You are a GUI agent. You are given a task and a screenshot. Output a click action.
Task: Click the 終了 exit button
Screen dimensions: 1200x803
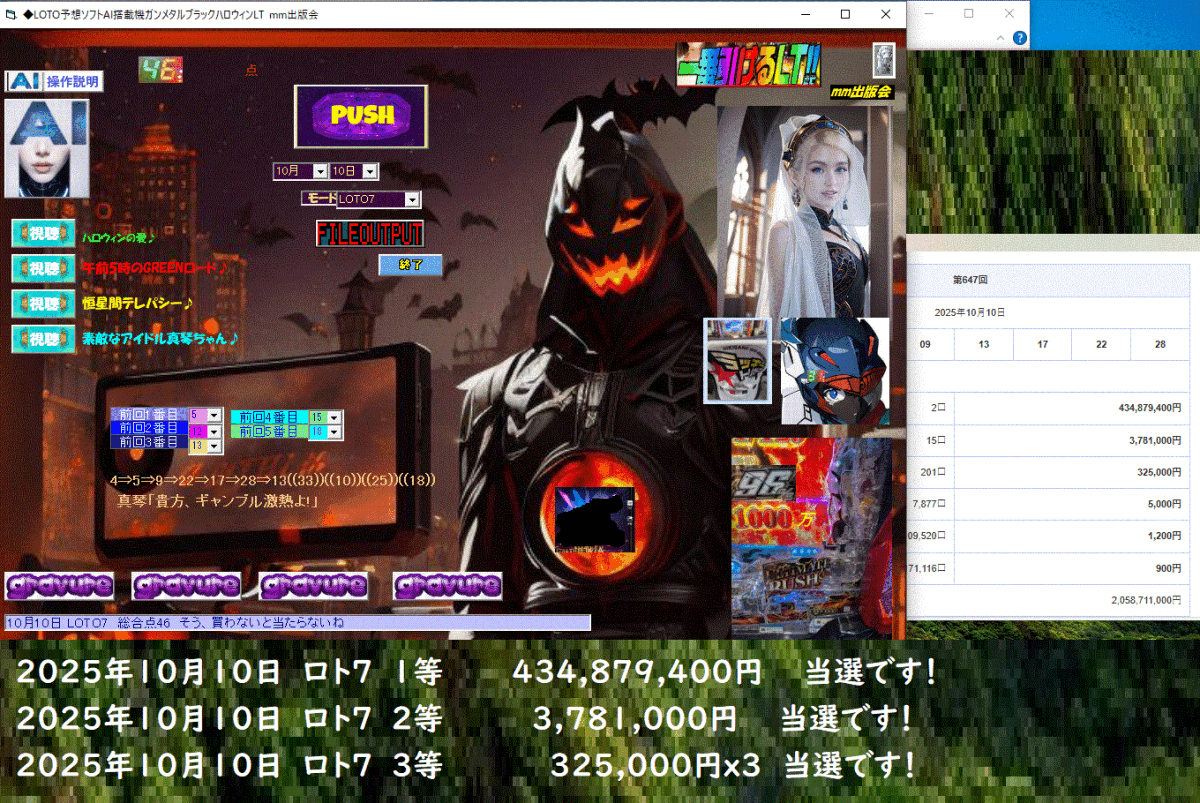pos(410,265)
